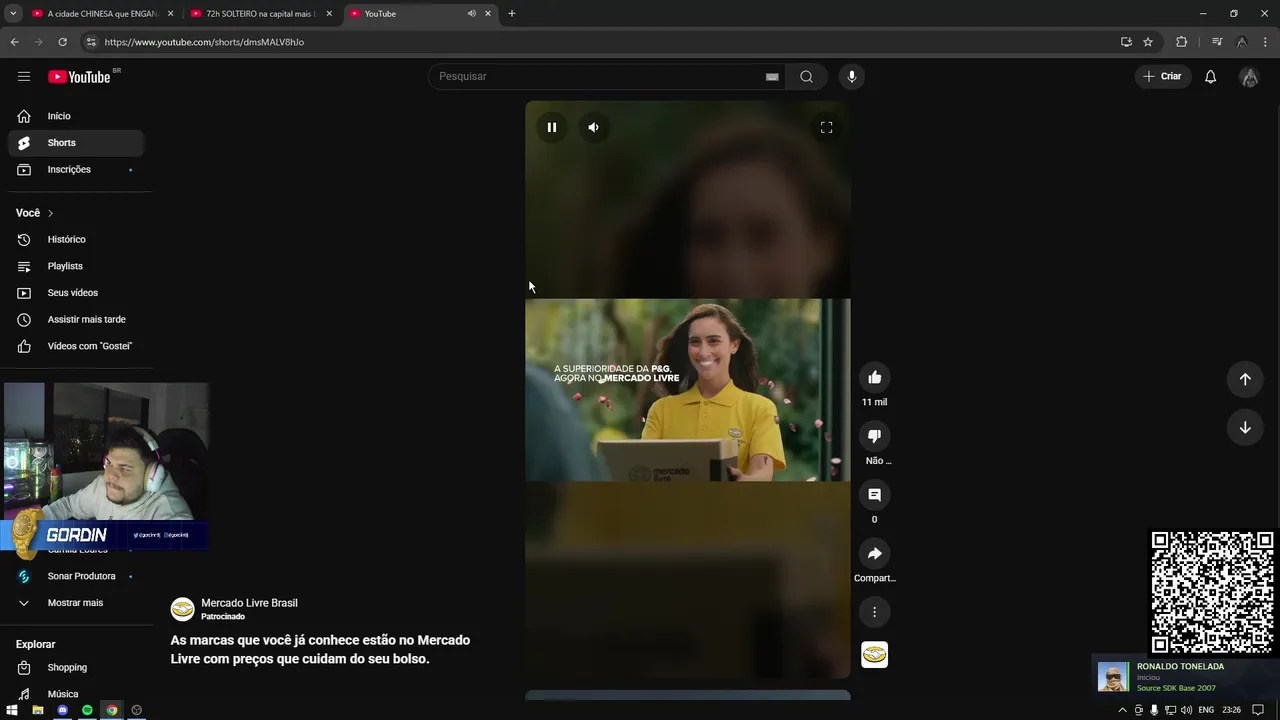Open Mercado Livre Brasil sponsor name
Image resolution: width=1280 pixels, height=720 pixels.
pos(249,603)
